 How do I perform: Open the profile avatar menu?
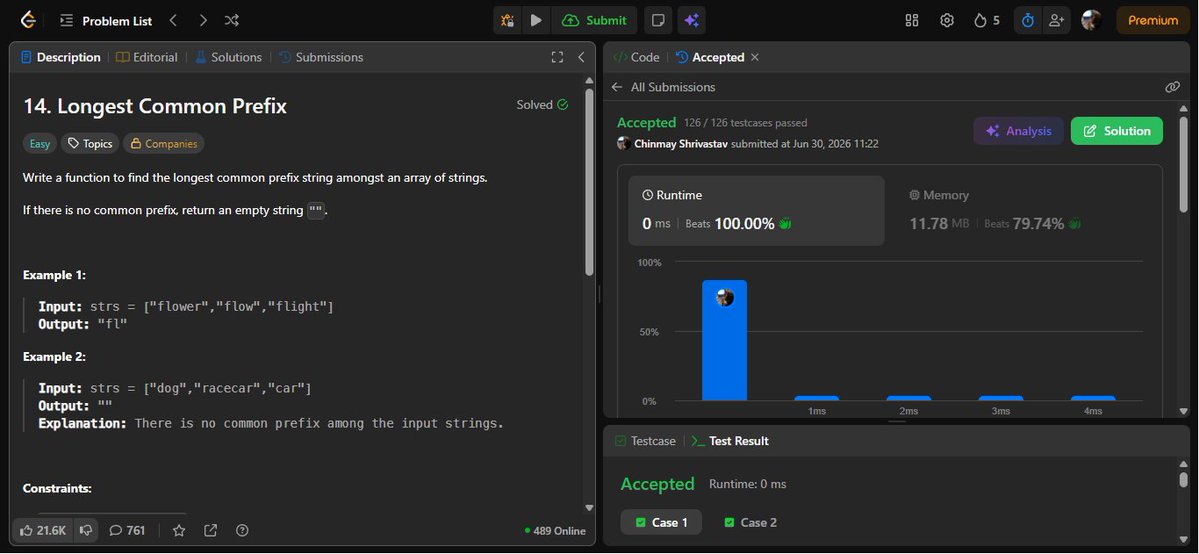pyautogui.click(x=1091, y=20)
